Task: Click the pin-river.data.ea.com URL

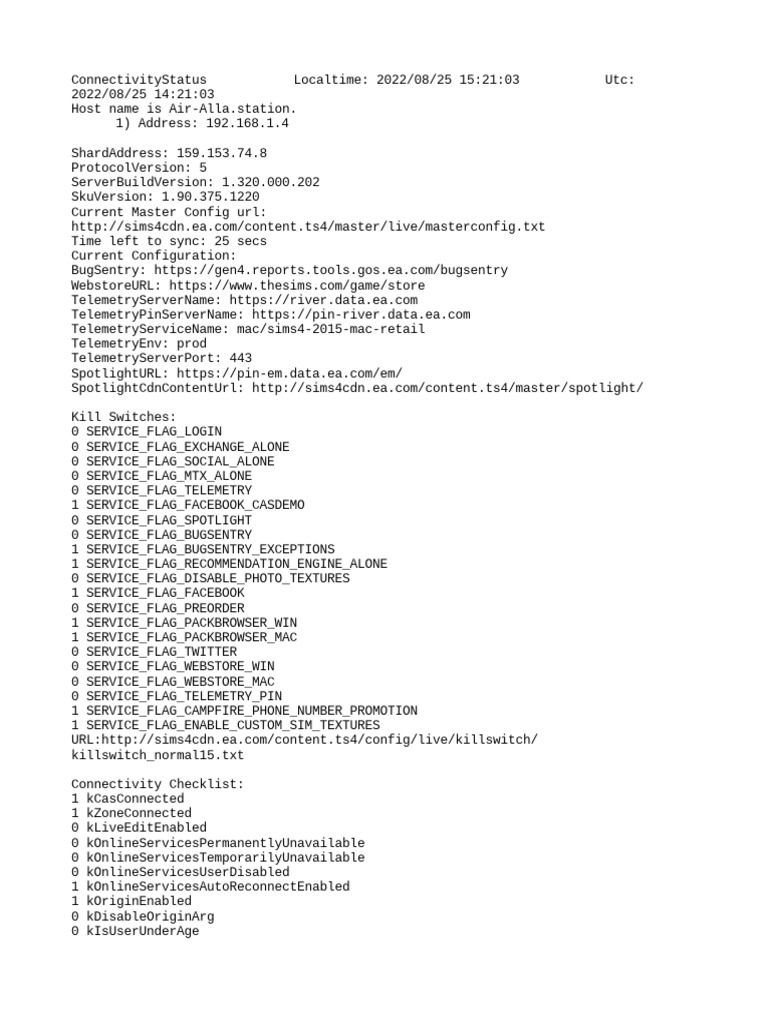Action: (361, 314)
